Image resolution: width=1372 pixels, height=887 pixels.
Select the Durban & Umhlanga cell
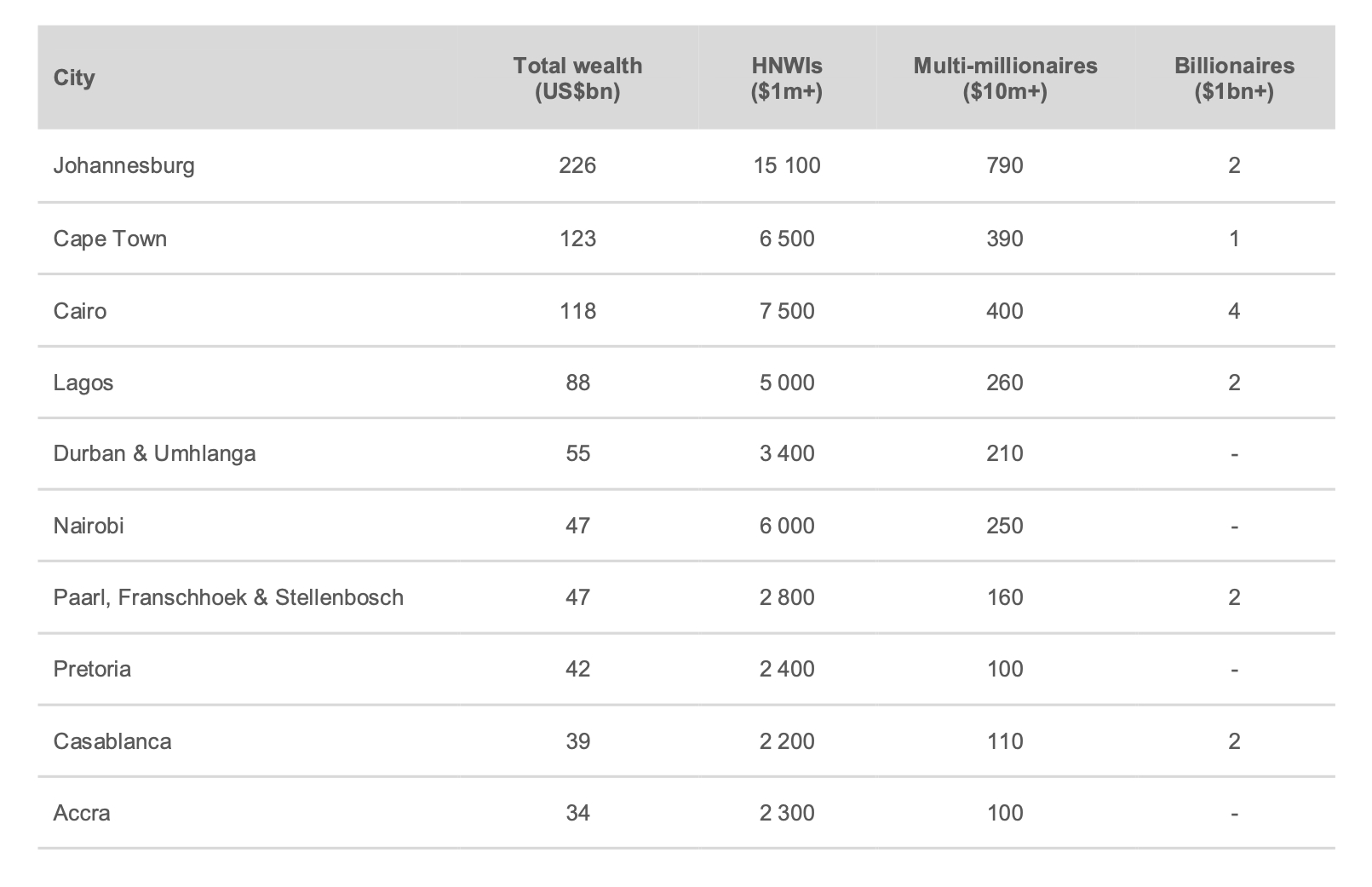click(154, 453)
